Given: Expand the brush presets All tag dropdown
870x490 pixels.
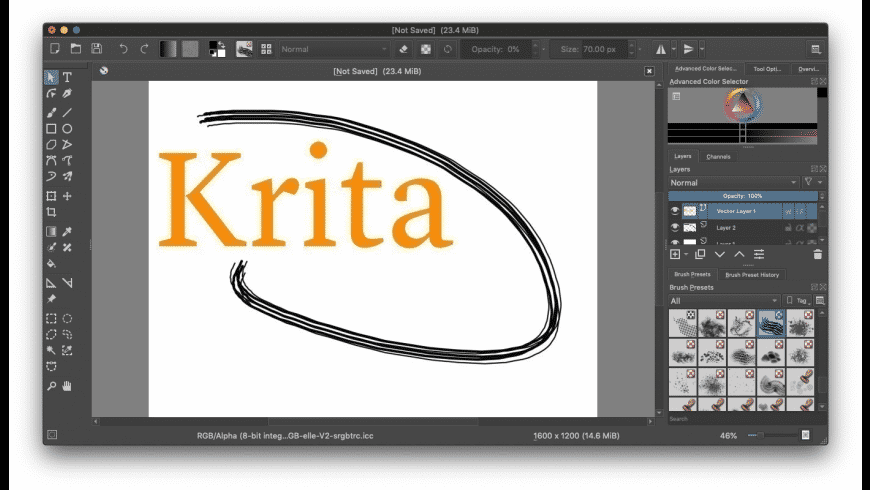Looking at the screenshot, I should [x=724, y=300].
